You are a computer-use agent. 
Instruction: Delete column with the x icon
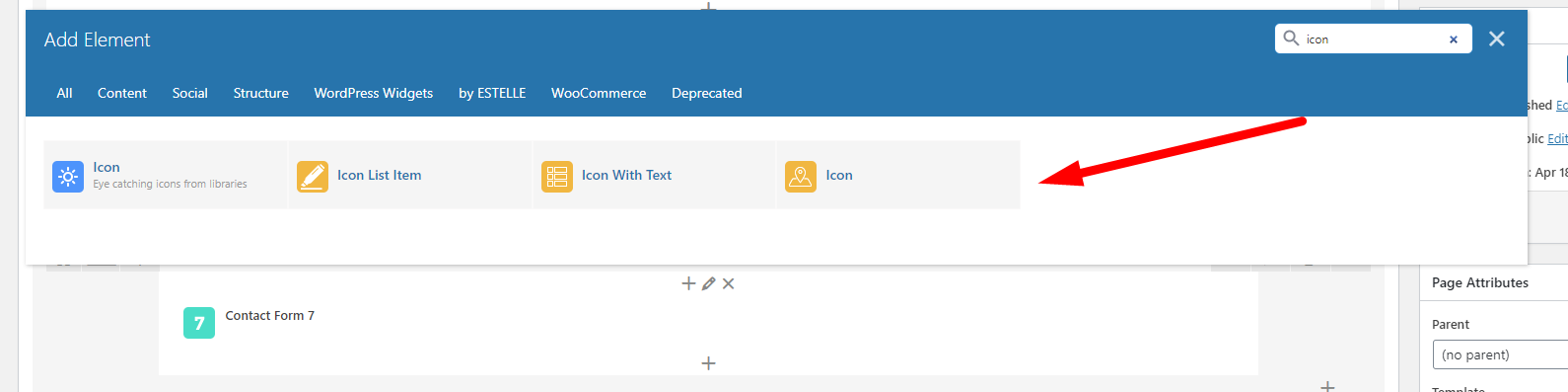click(728, 283)
